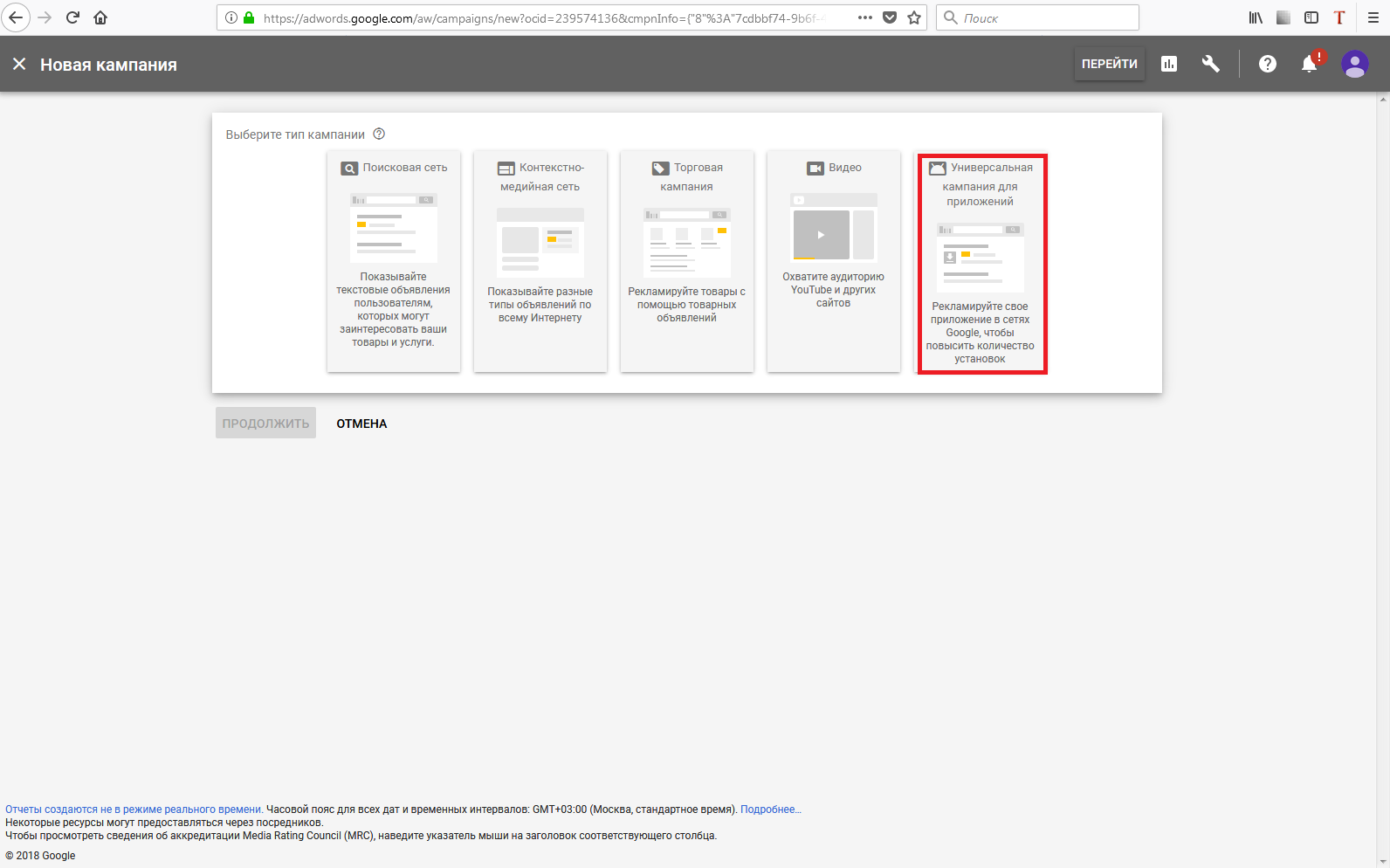The height and width of the screenshot is (868, 1390).
Task: Click the scrollbar up arrow
Action: click(1383, 99)
